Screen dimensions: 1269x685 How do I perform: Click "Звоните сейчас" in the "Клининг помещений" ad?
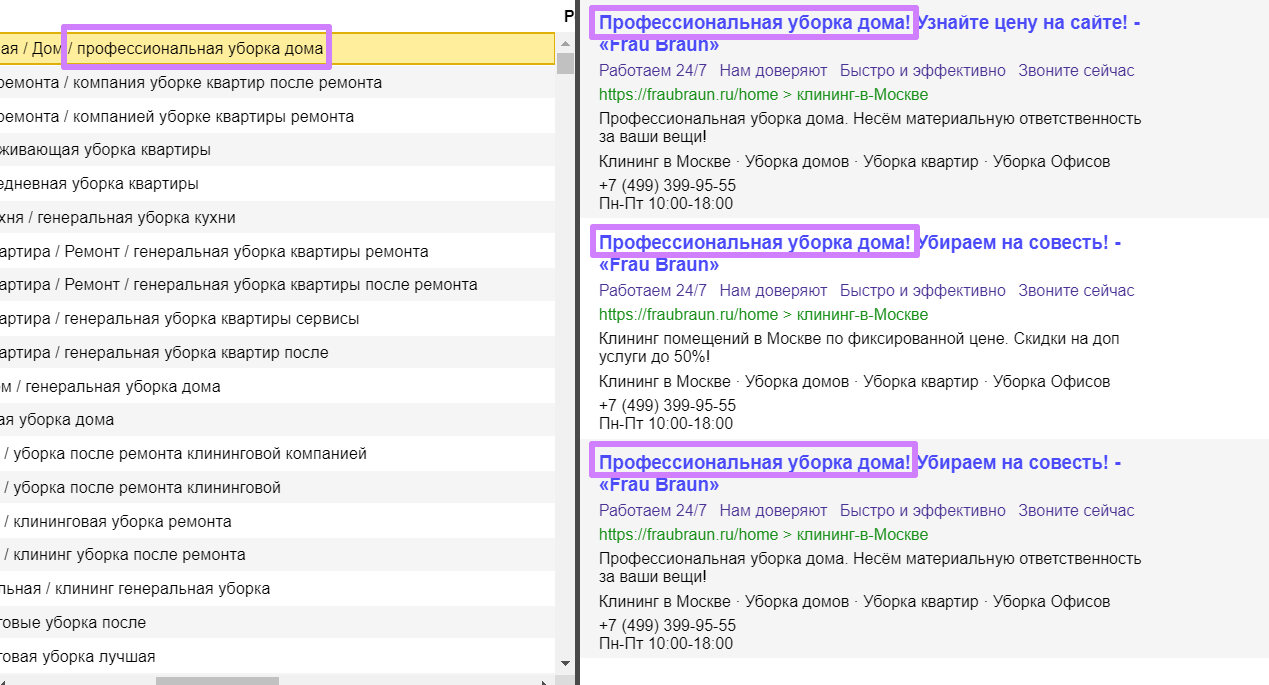tap(1076, 290)
